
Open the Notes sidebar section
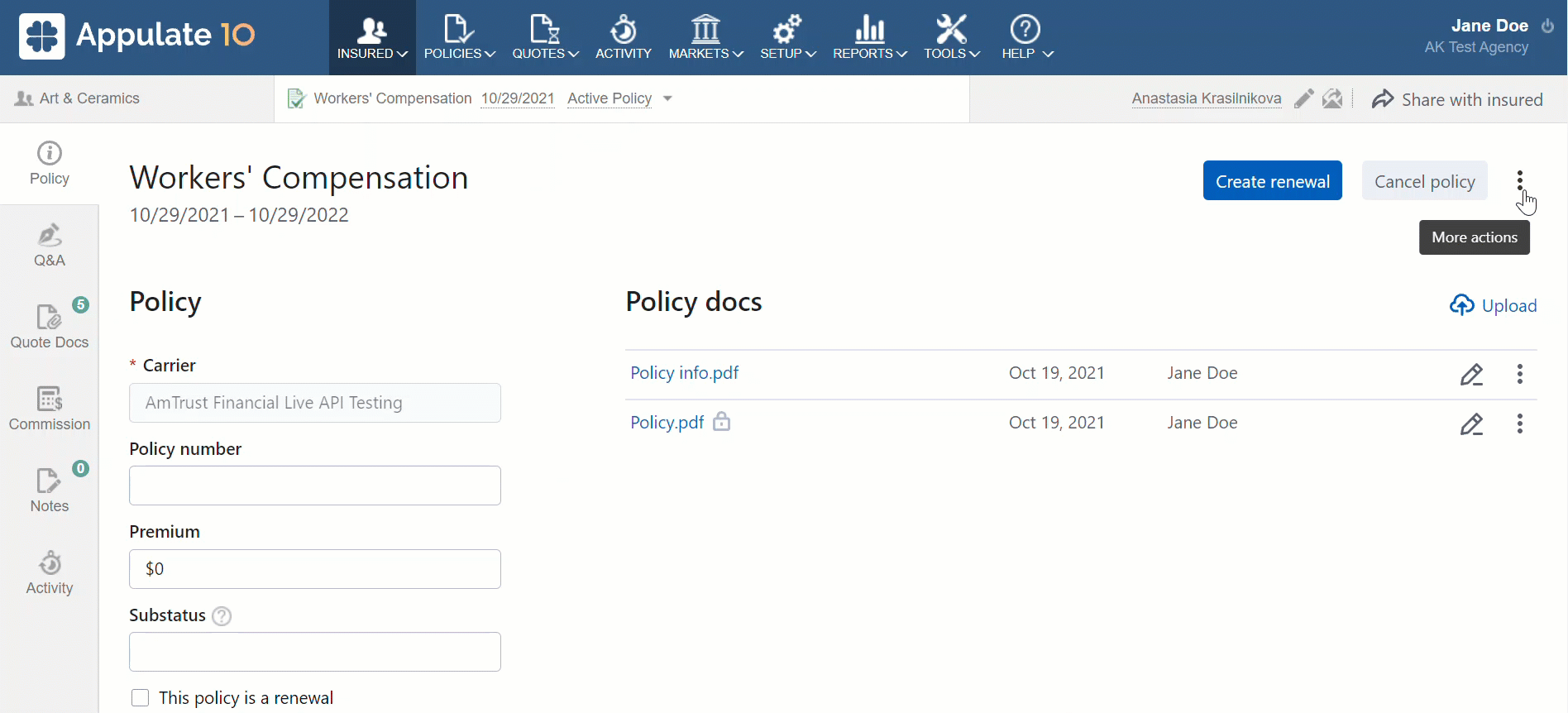coord(50,490)
